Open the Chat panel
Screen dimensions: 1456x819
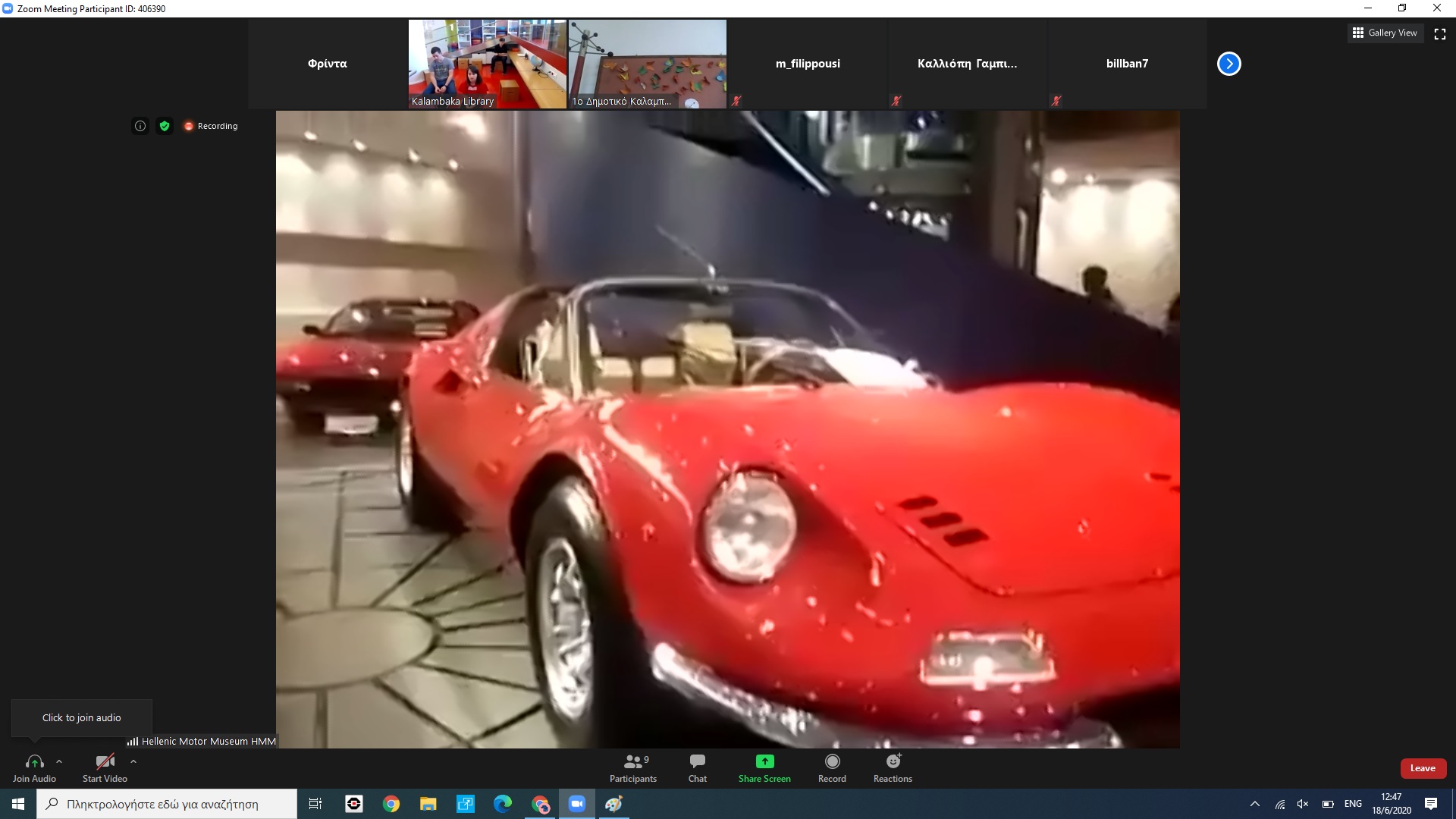pos(697,761)
